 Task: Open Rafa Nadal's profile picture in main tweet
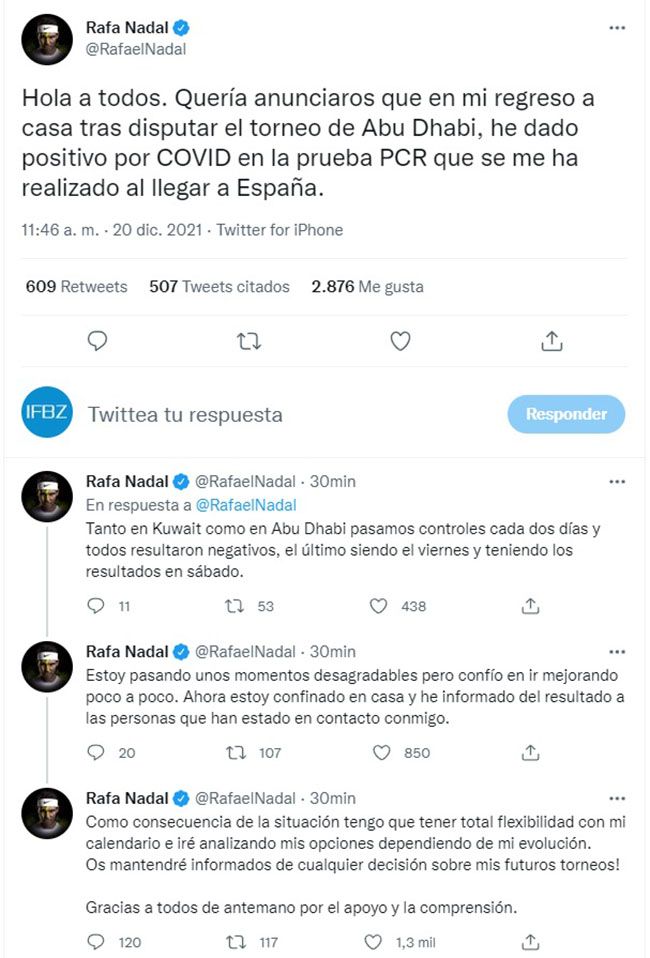(47, 40)
